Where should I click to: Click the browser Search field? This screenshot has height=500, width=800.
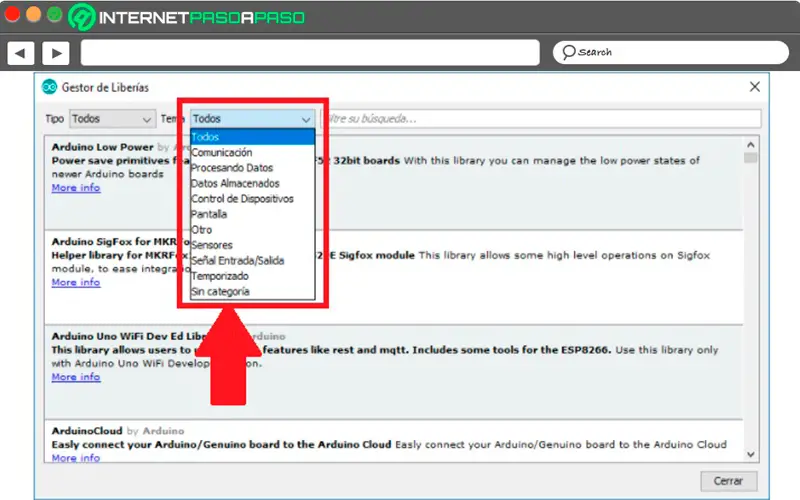[x=670, y=52]
